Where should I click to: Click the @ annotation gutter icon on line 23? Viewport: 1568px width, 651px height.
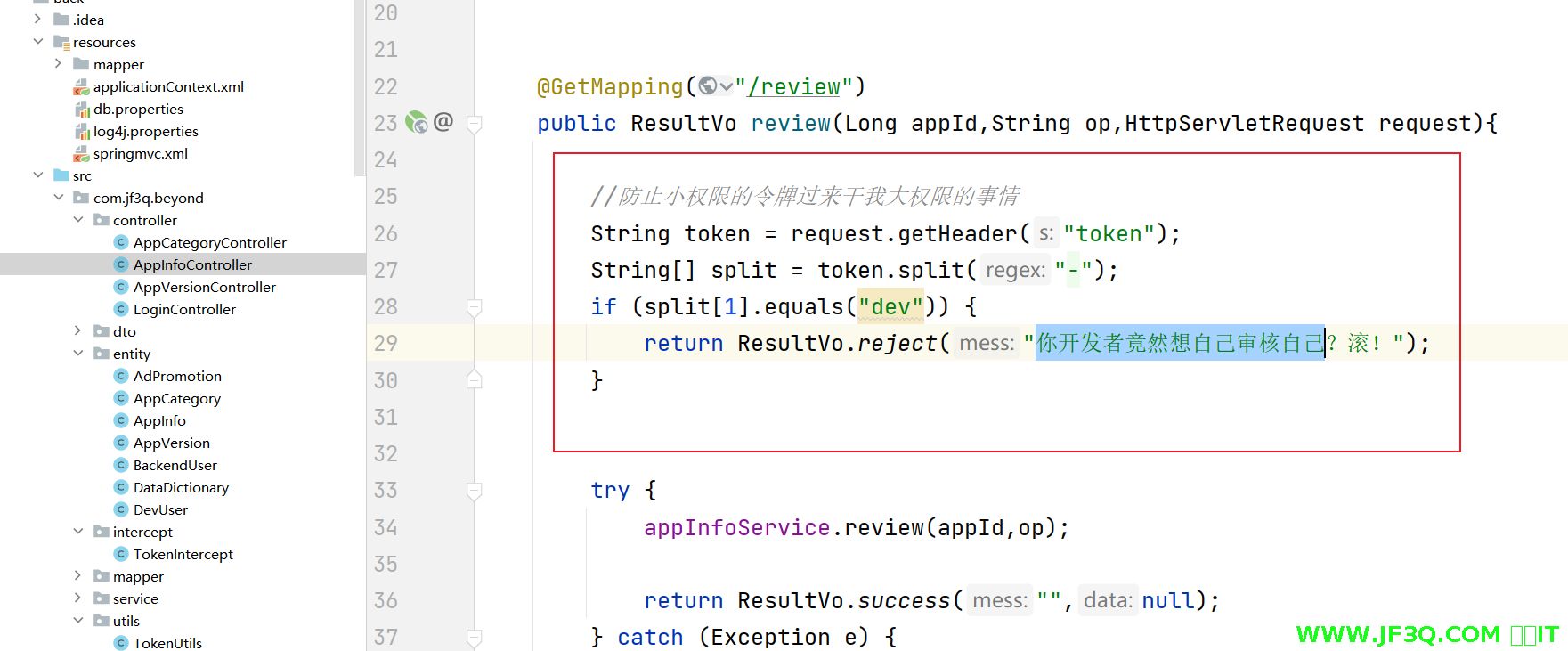point(443,121)
